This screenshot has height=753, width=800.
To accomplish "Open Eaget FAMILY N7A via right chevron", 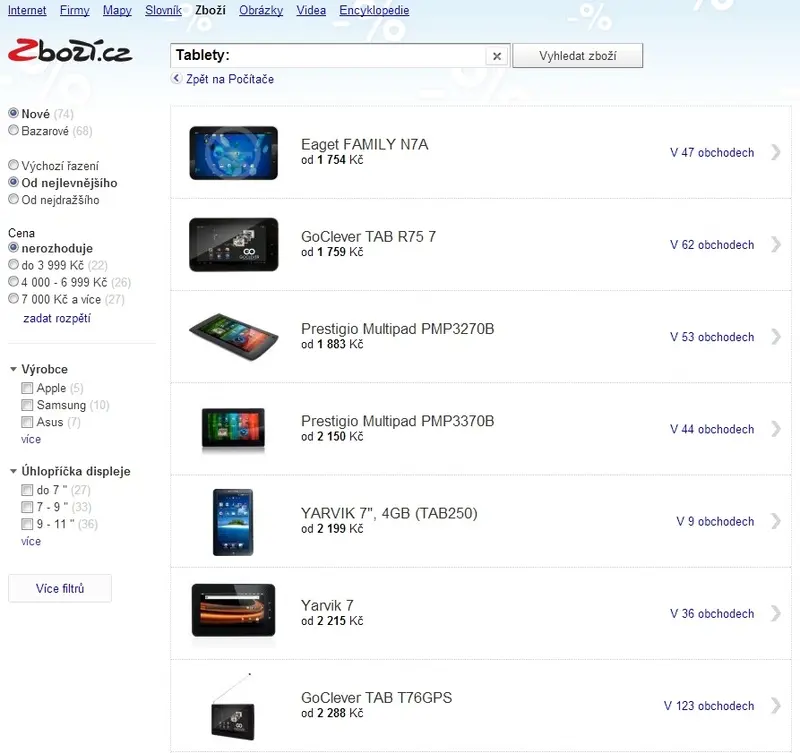I will 776,152.
